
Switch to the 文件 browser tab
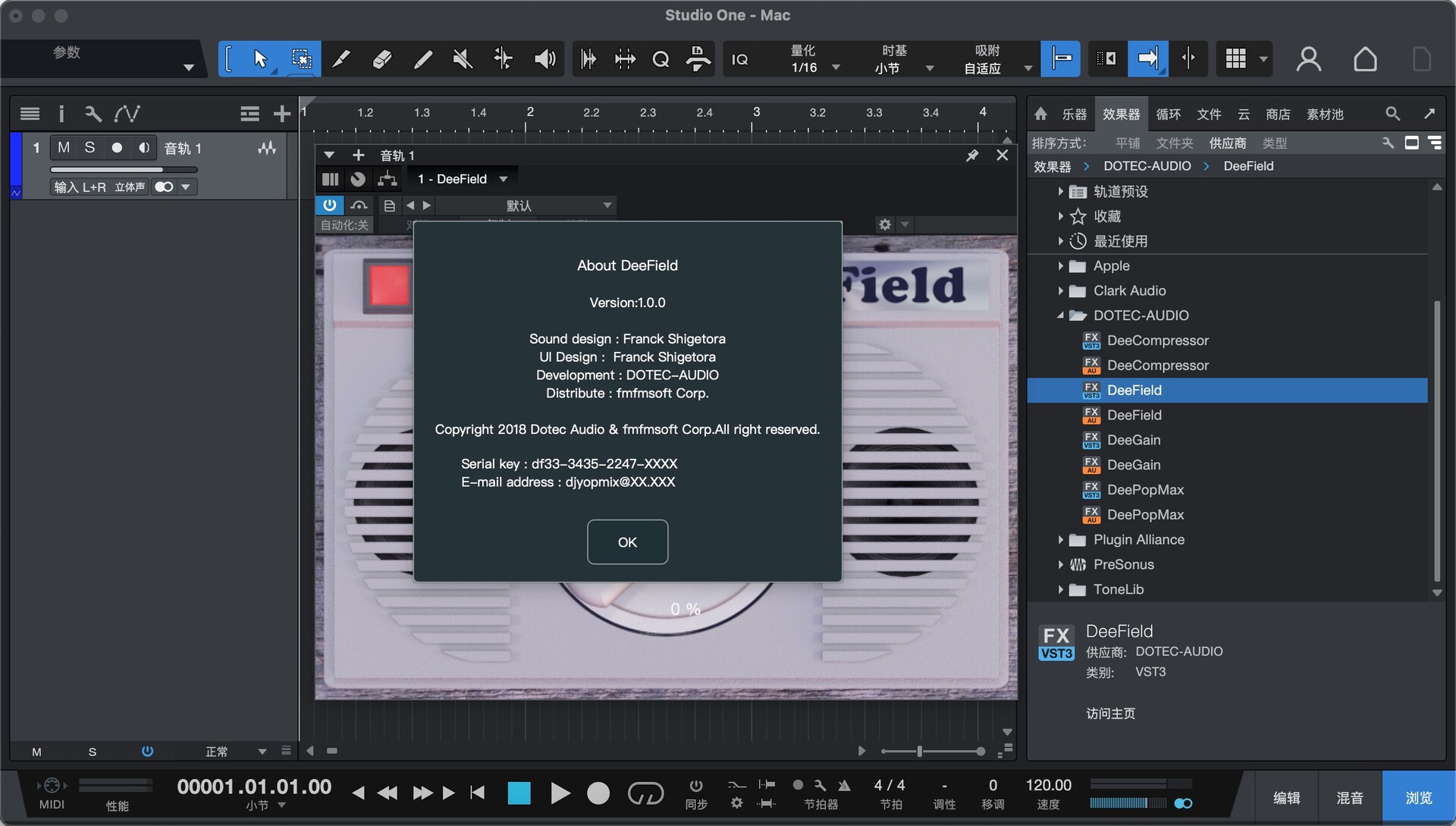click(1209, 114)
